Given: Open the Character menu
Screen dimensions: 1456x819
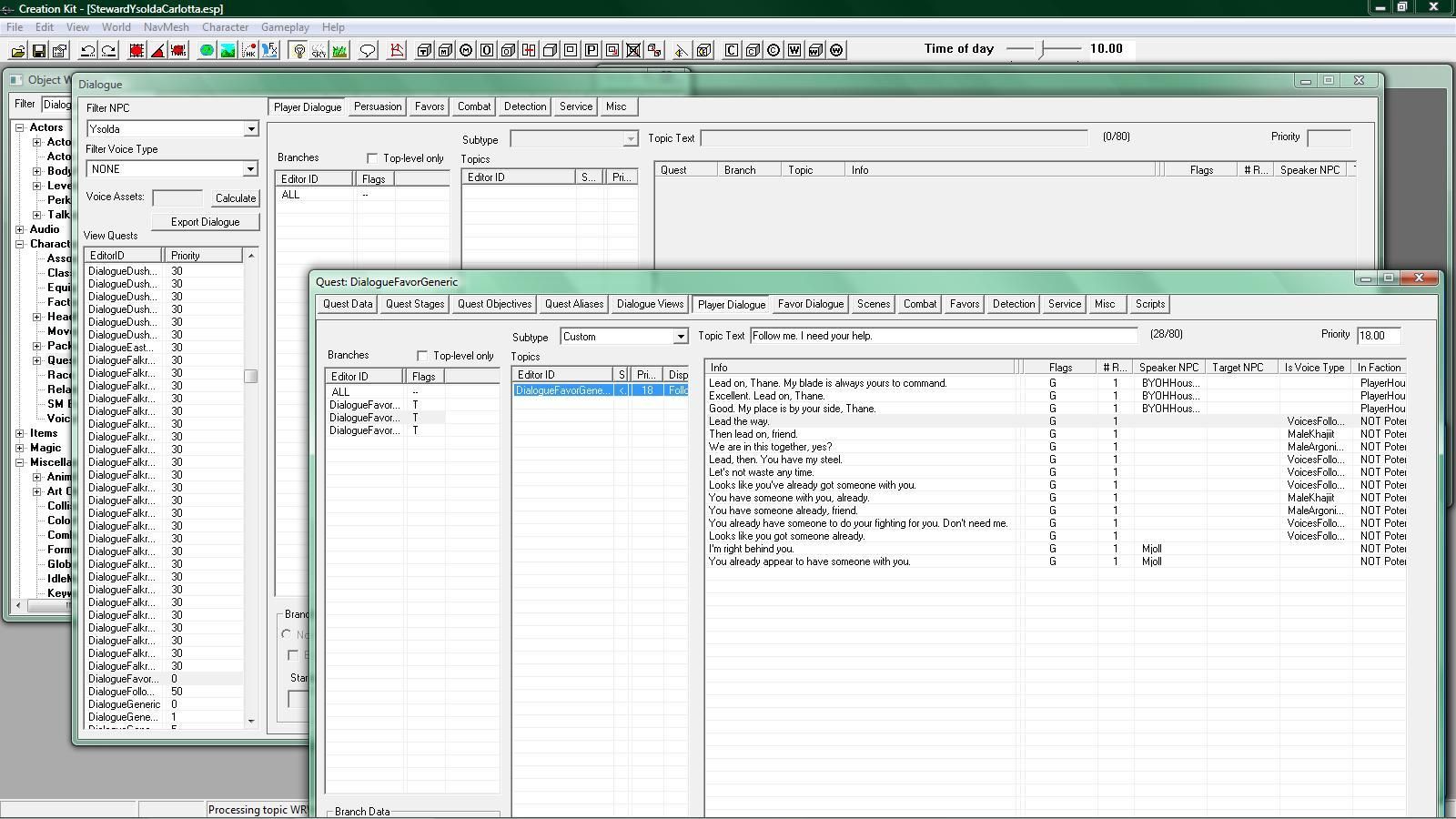Looking at the screenshot, I should [x=225, y=27].
